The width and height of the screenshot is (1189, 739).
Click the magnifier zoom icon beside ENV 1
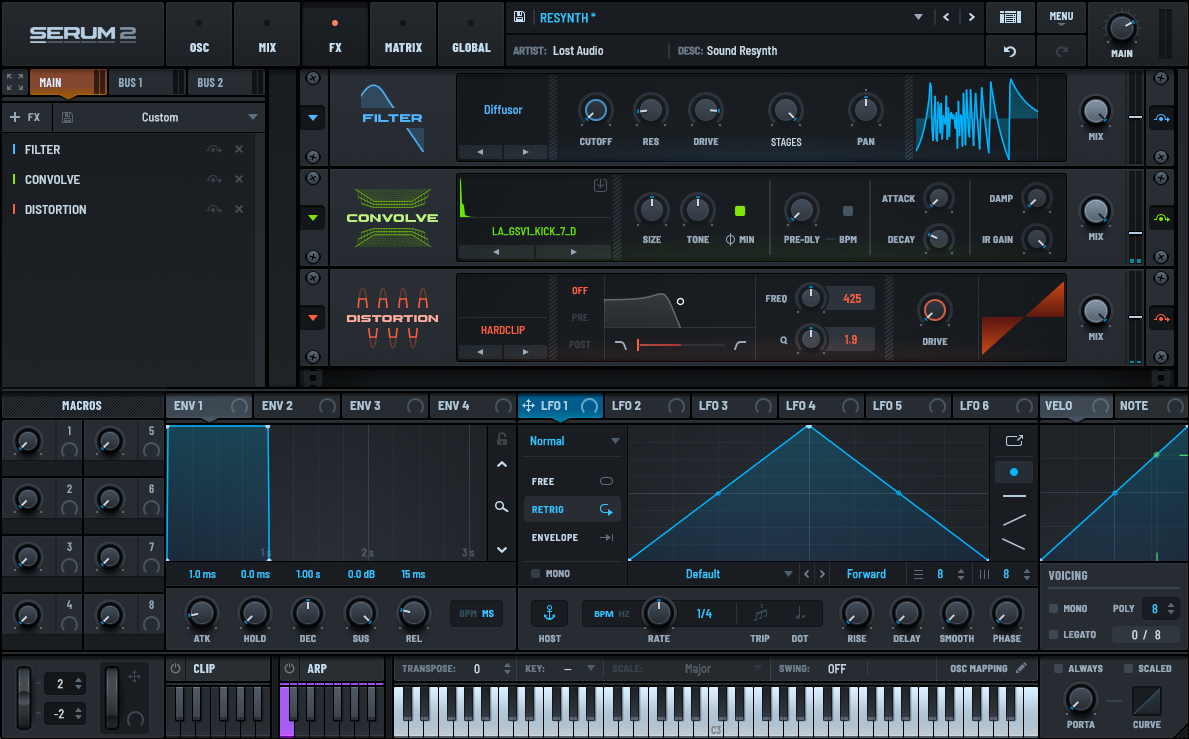pyautogui.click(x=502, y=507)
